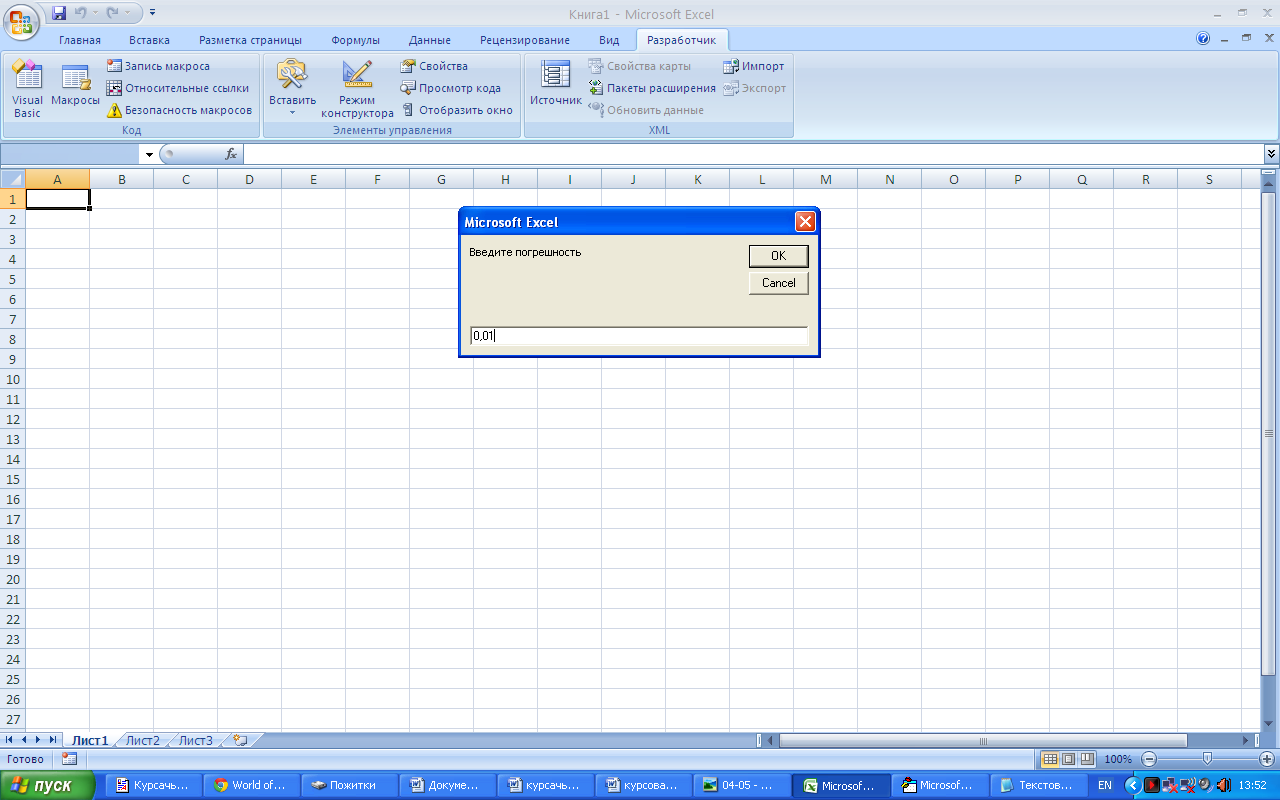1280x800 pixels.
Task: Toggle Относительные ссылки relative references
Action: click(x=178, y=88)
